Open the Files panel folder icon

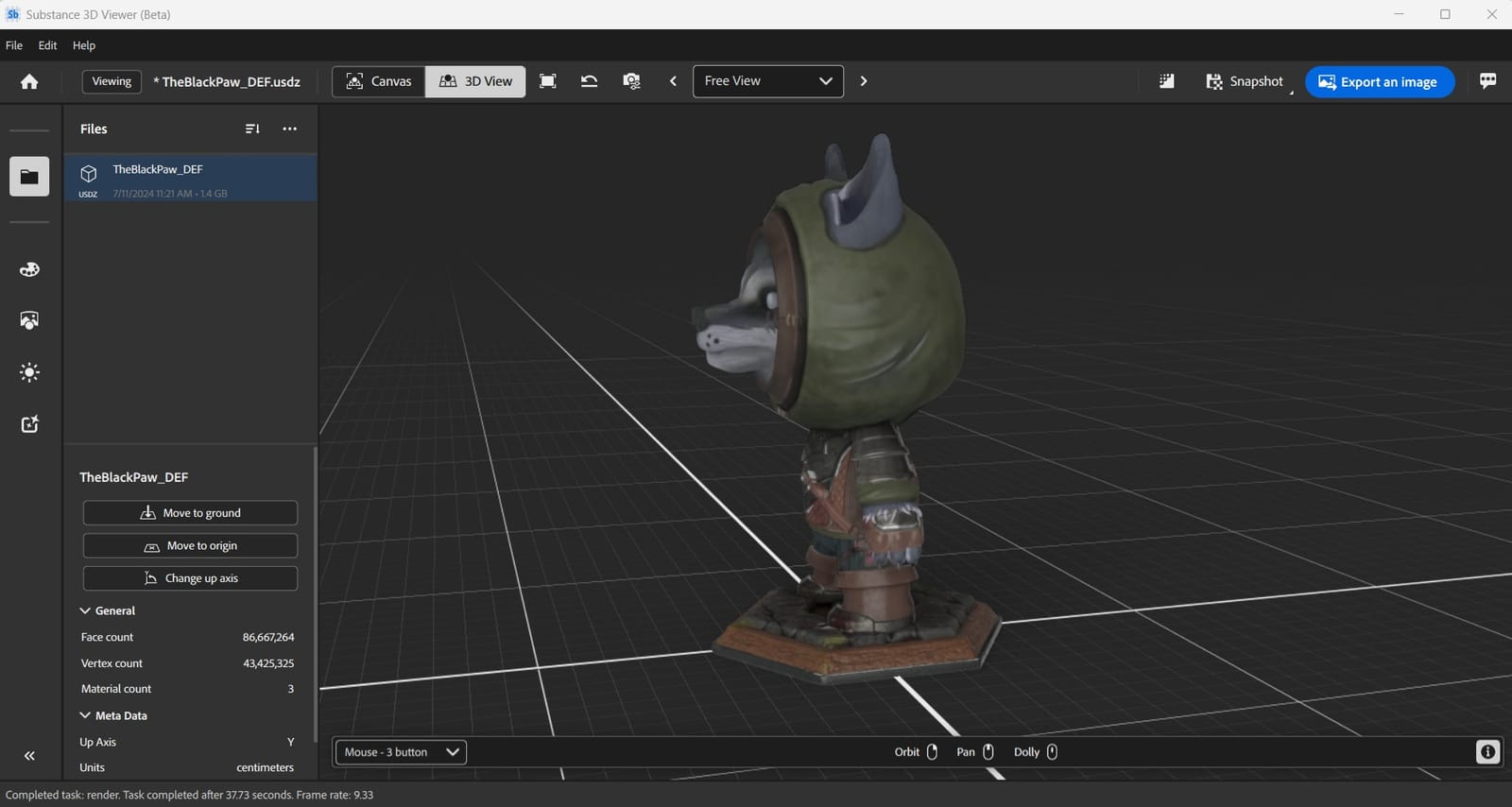[x=29, y=177]
